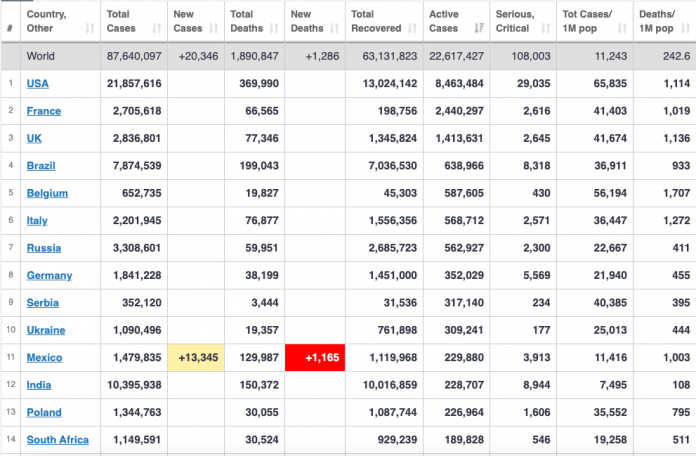The image size is (696, 456).
Task: Open the UK country link
Action: coord(34,138)
